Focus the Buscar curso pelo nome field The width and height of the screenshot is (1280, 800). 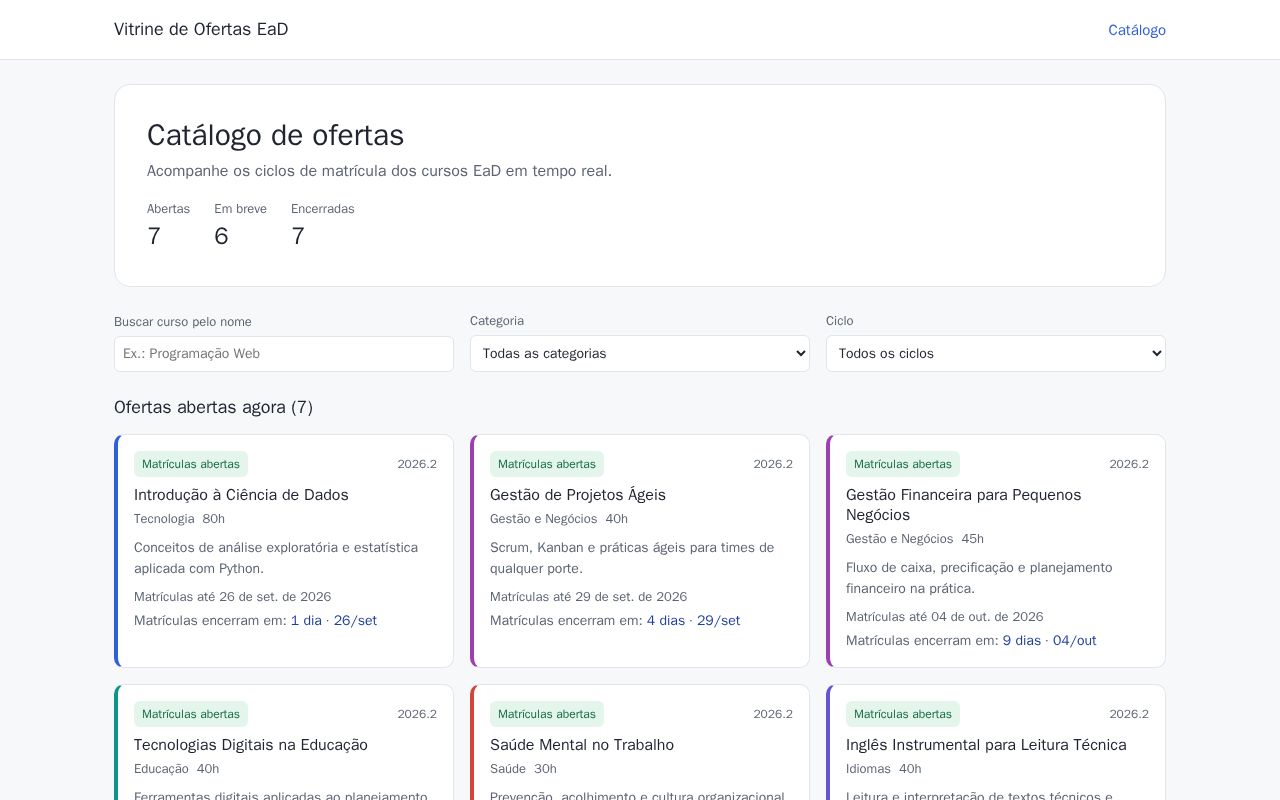pos(284,354)
